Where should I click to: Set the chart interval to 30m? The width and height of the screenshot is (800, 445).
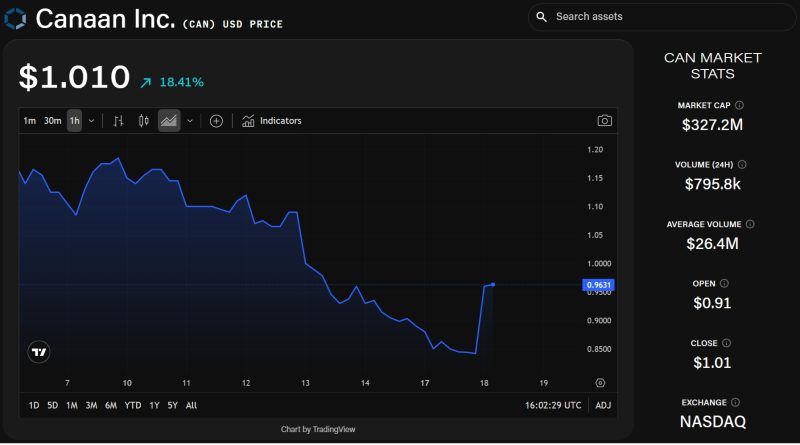pyautogui.click(x=52, y=121)
